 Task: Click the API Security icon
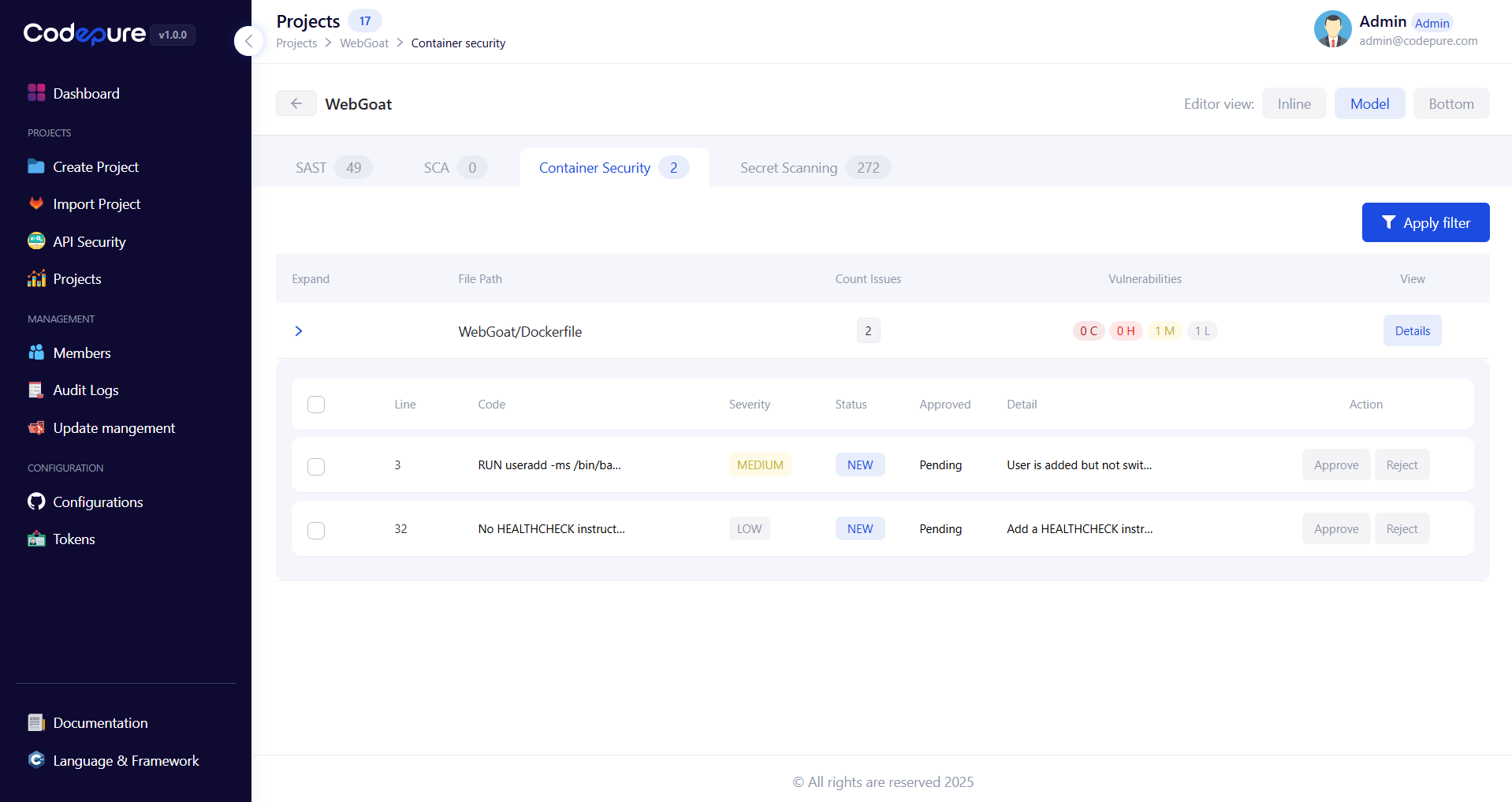36,241
